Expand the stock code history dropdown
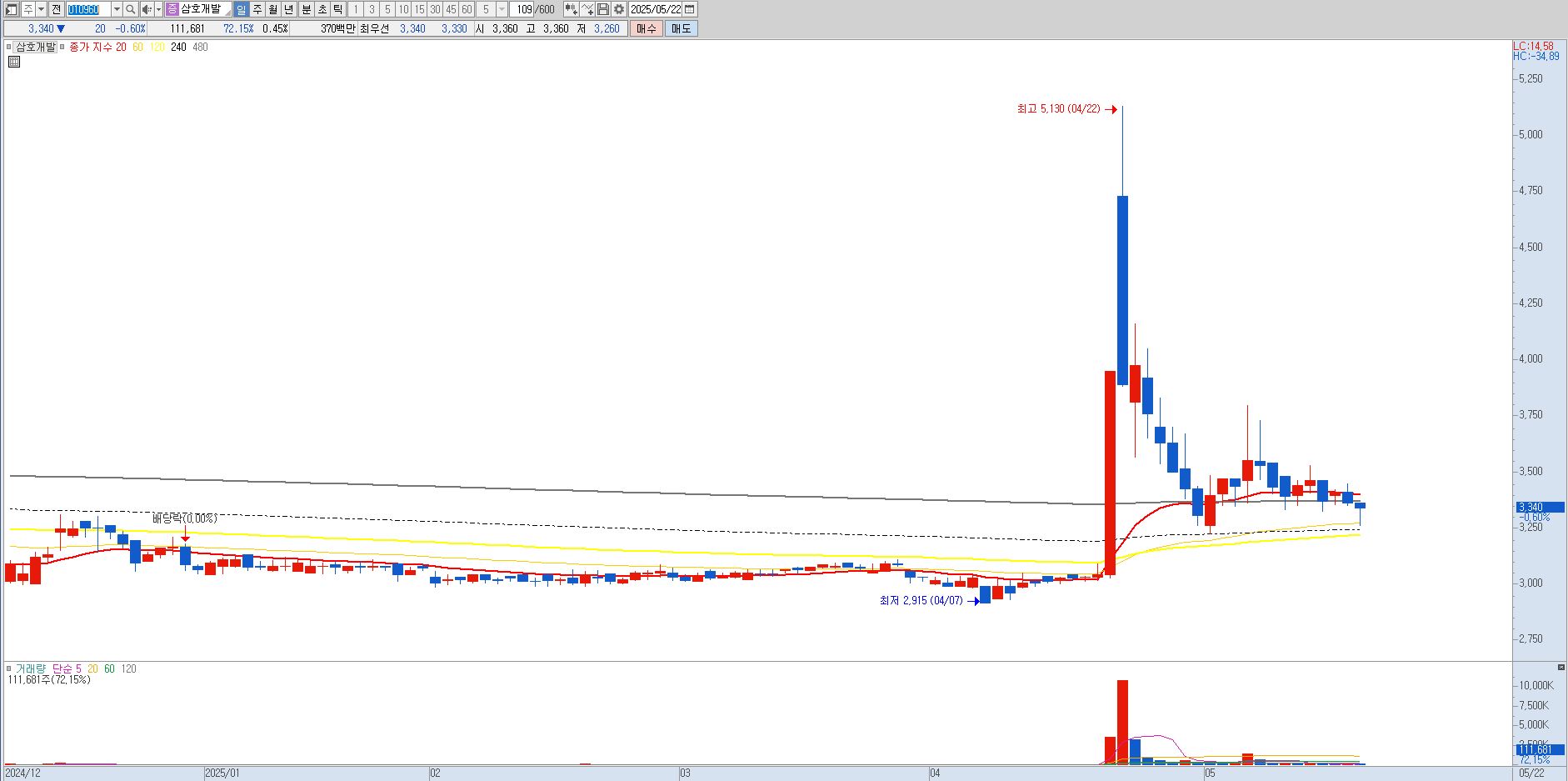This screenshot has height=781, width=1568. pyautogui.click(x=117, y=9)
